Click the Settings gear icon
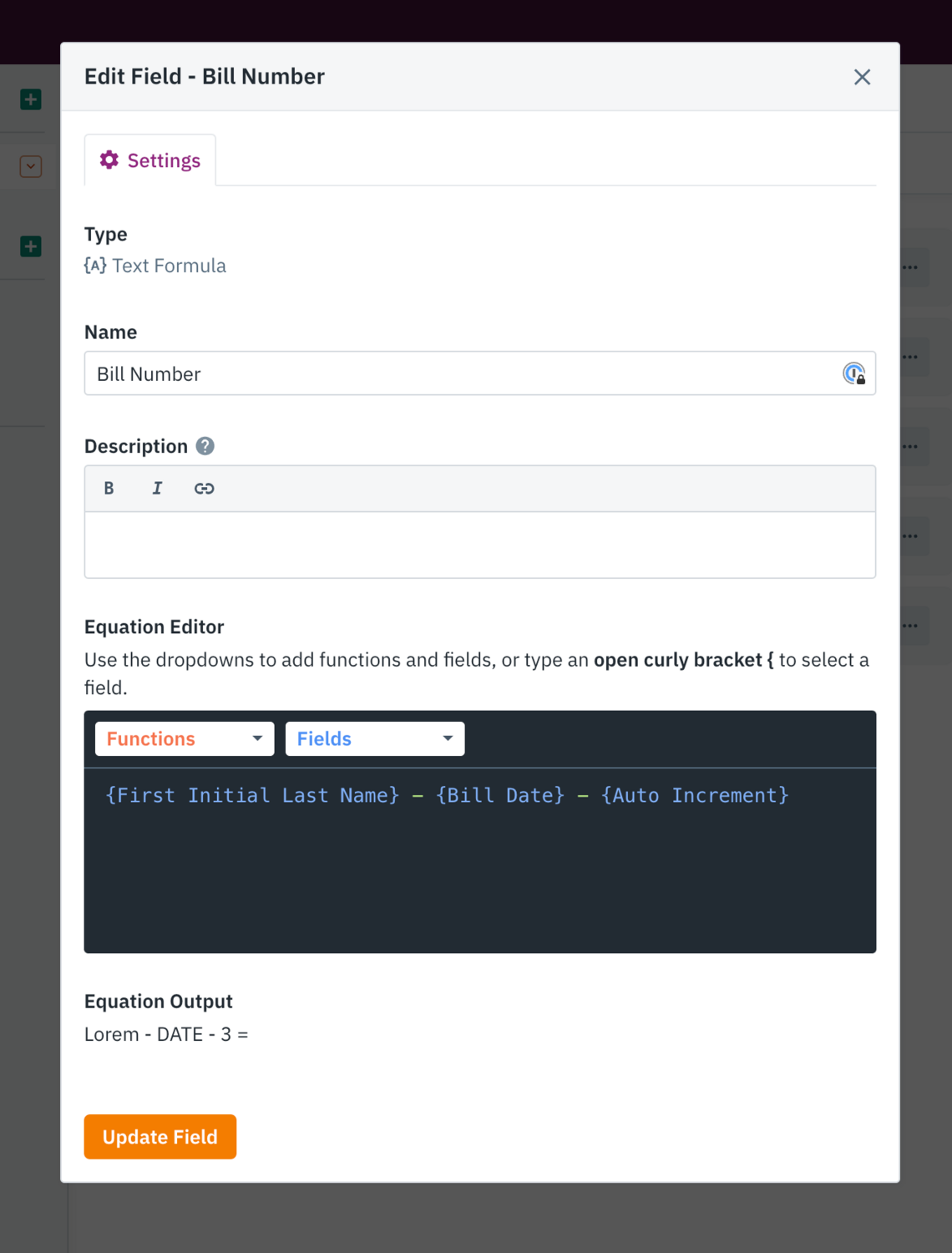 click(x=109, y=160)
